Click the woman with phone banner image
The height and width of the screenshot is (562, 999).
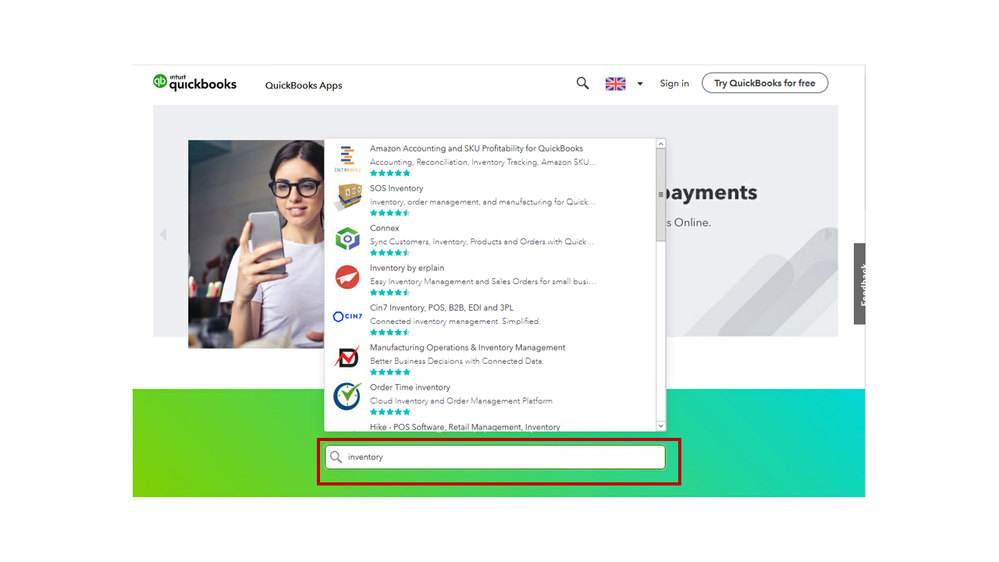click(256, 244)
